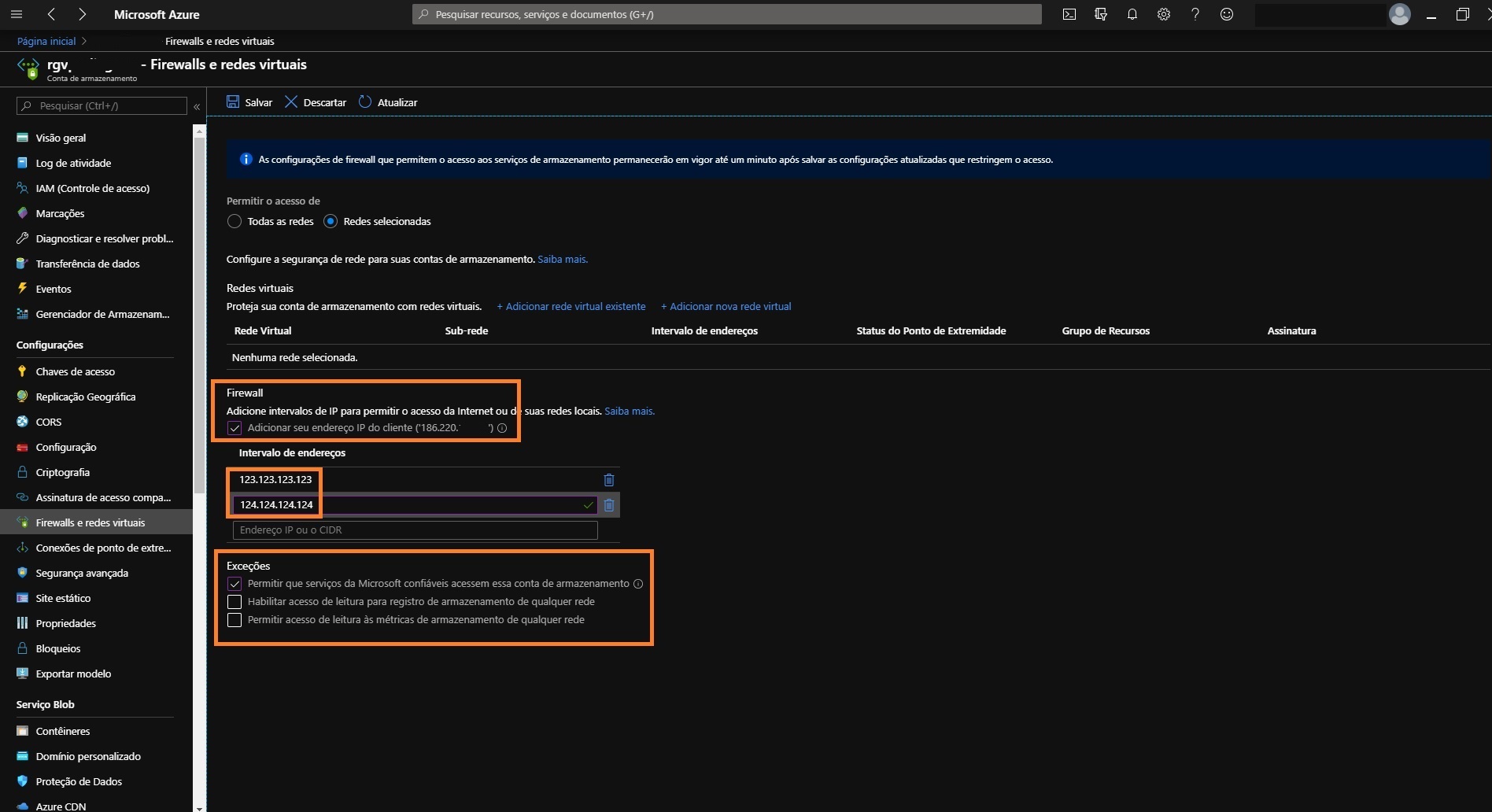Click Grupo de Recursos column header
1492x812 pixels.
[1106, 330]
